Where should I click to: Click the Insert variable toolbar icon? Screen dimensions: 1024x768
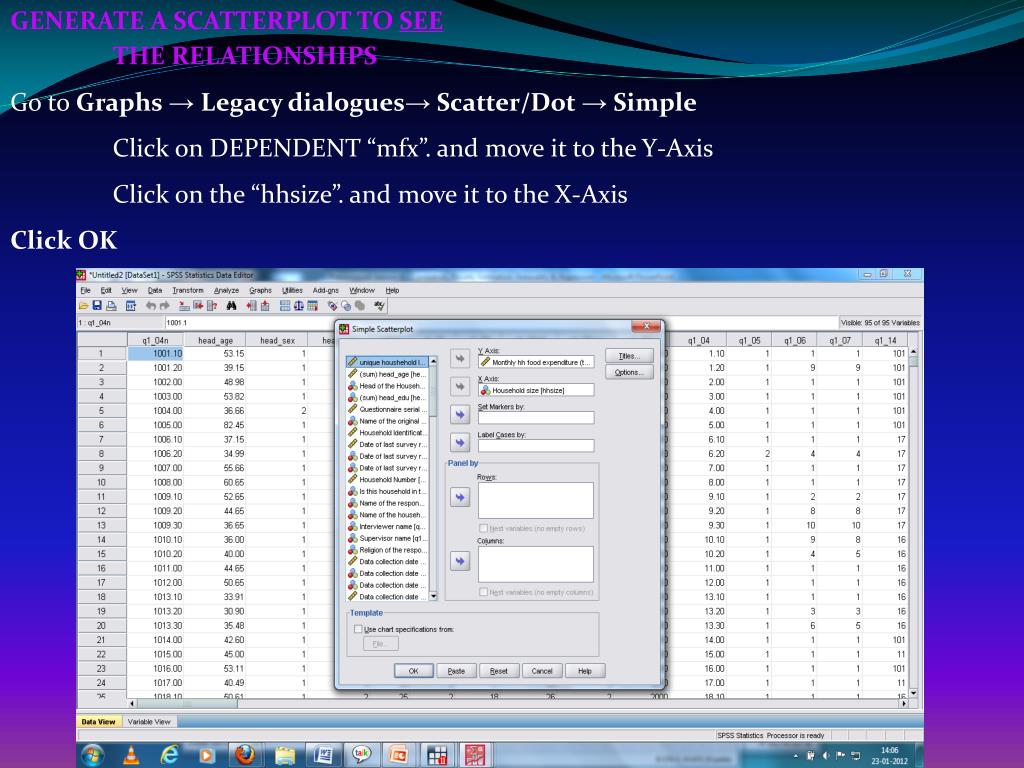pos(265,306)
